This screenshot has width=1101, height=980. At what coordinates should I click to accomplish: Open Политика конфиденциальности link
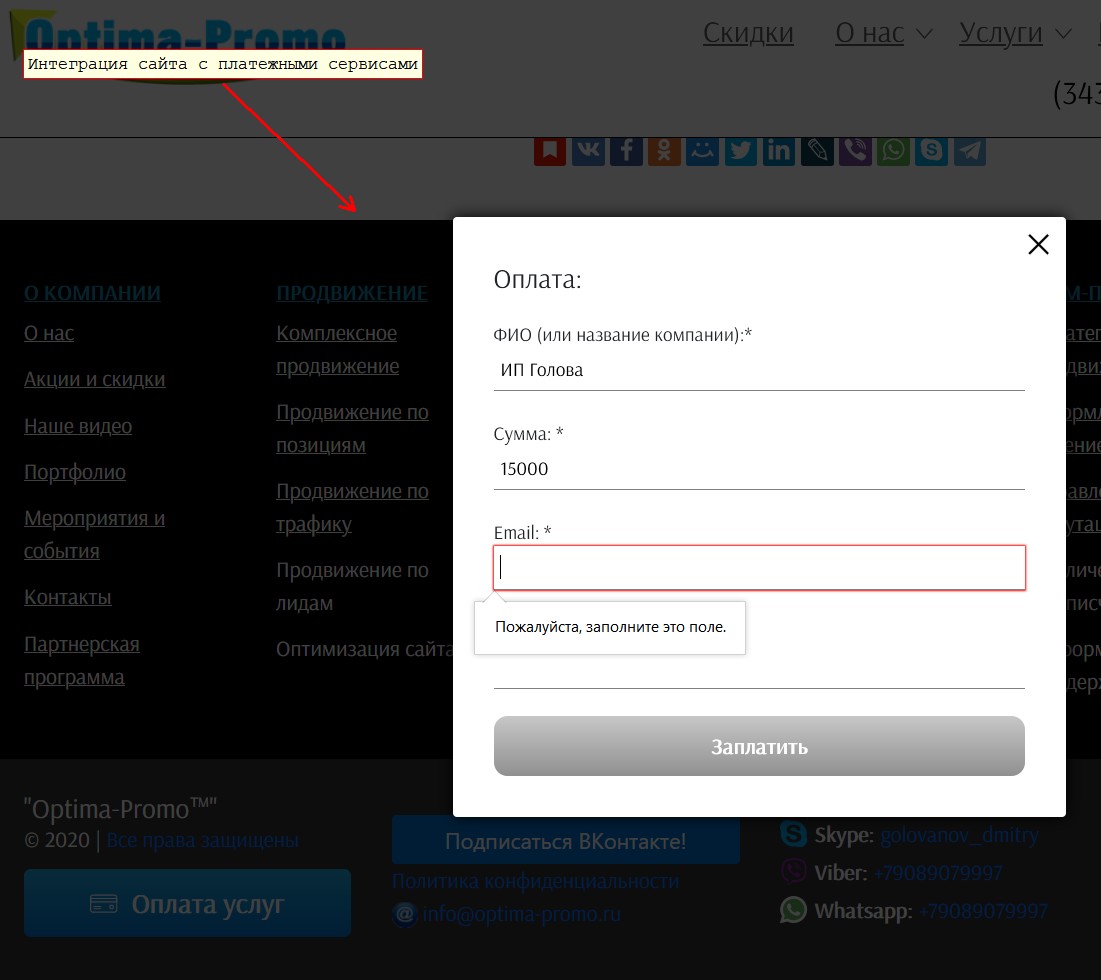pyautogui.click(x=536, y=880)
